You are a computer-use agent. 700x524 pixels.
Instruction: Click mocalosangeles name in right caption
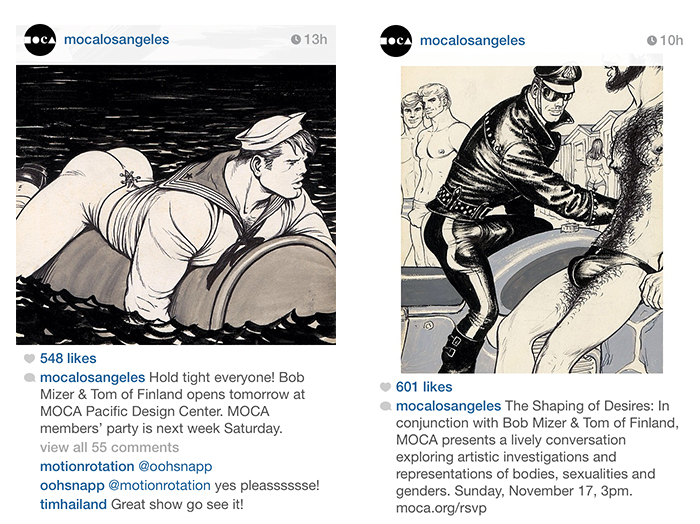448,406
